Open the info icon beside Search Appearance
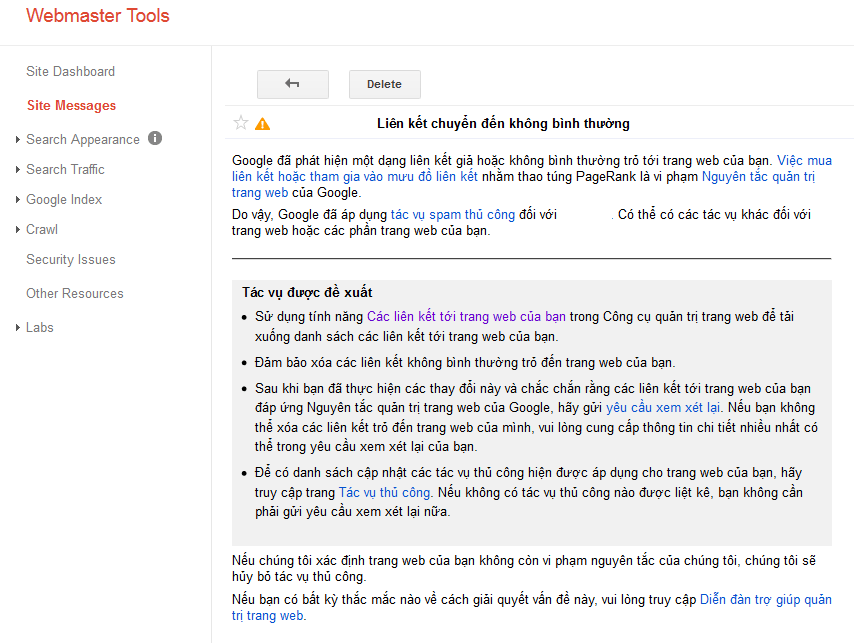Viewport: 854px width, 643px height. (155, 138)
